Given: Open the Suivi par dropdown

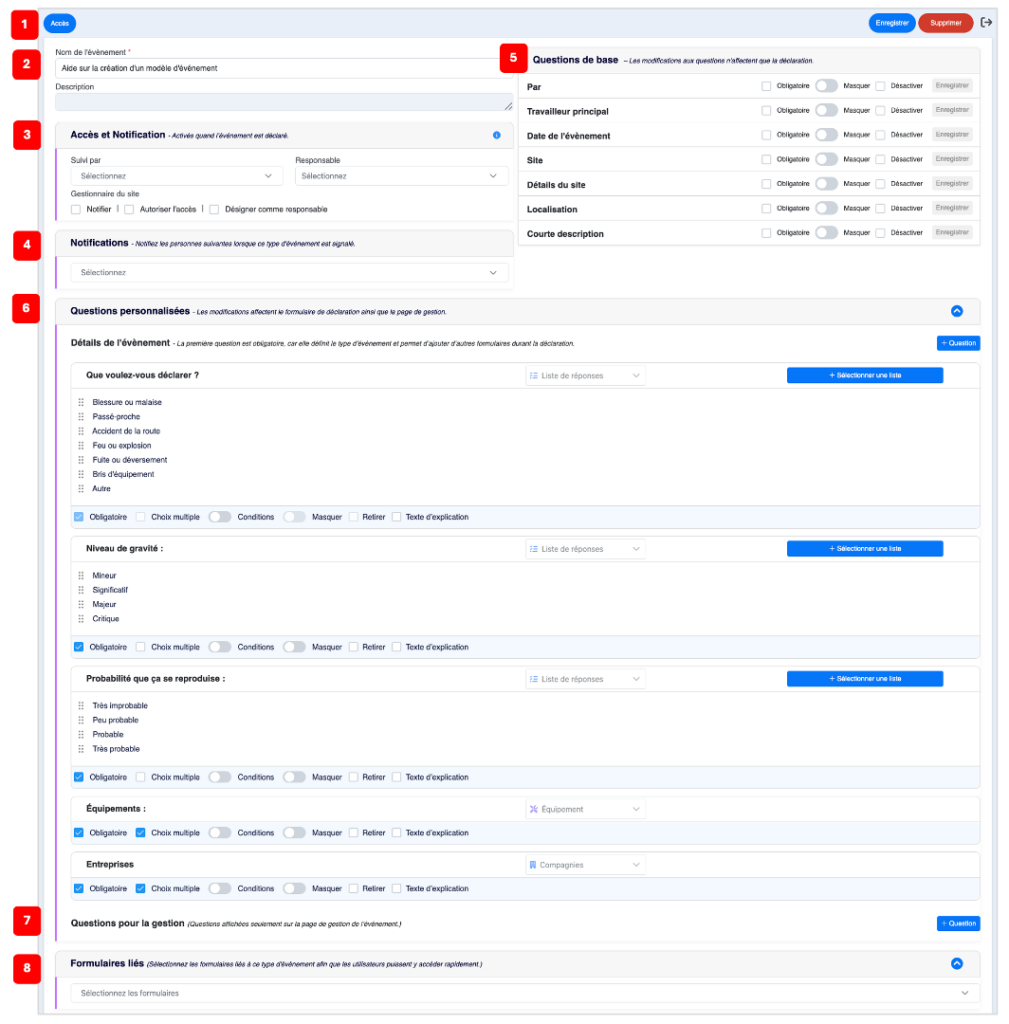Looking at the screenshot, I should pos(176,176).
